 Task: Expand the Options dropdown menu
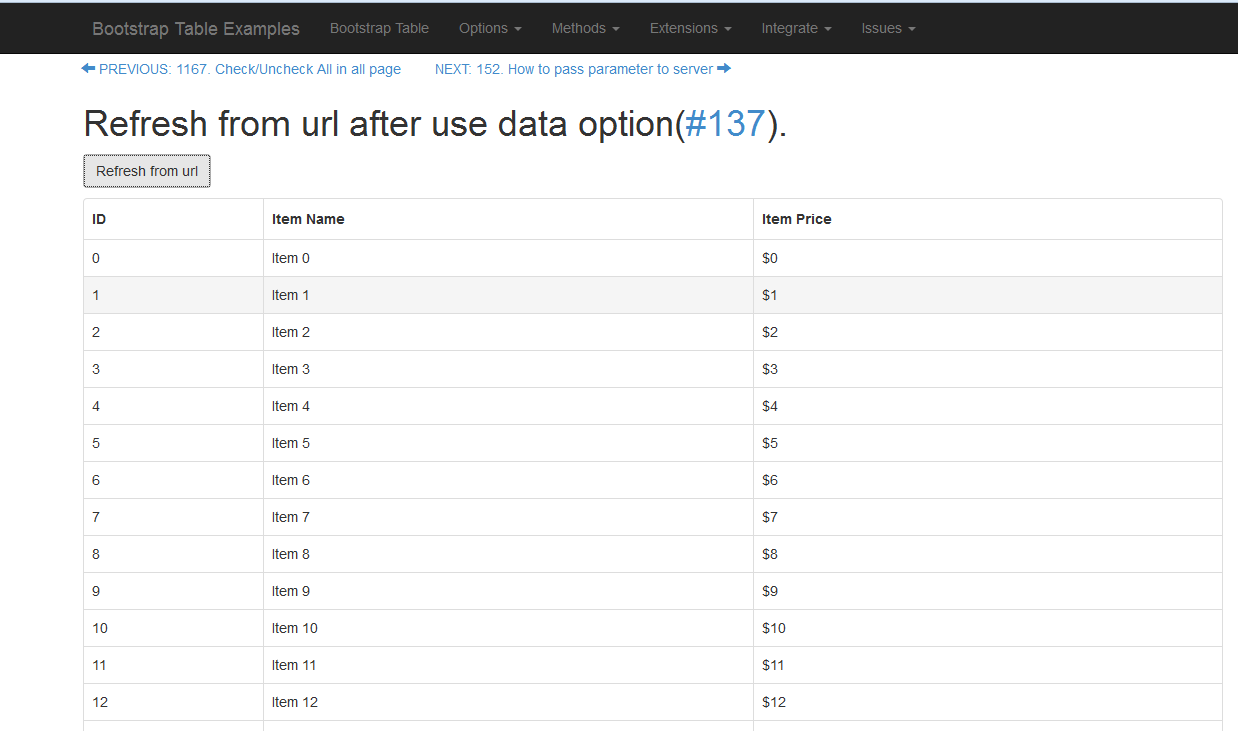(490, 28)
